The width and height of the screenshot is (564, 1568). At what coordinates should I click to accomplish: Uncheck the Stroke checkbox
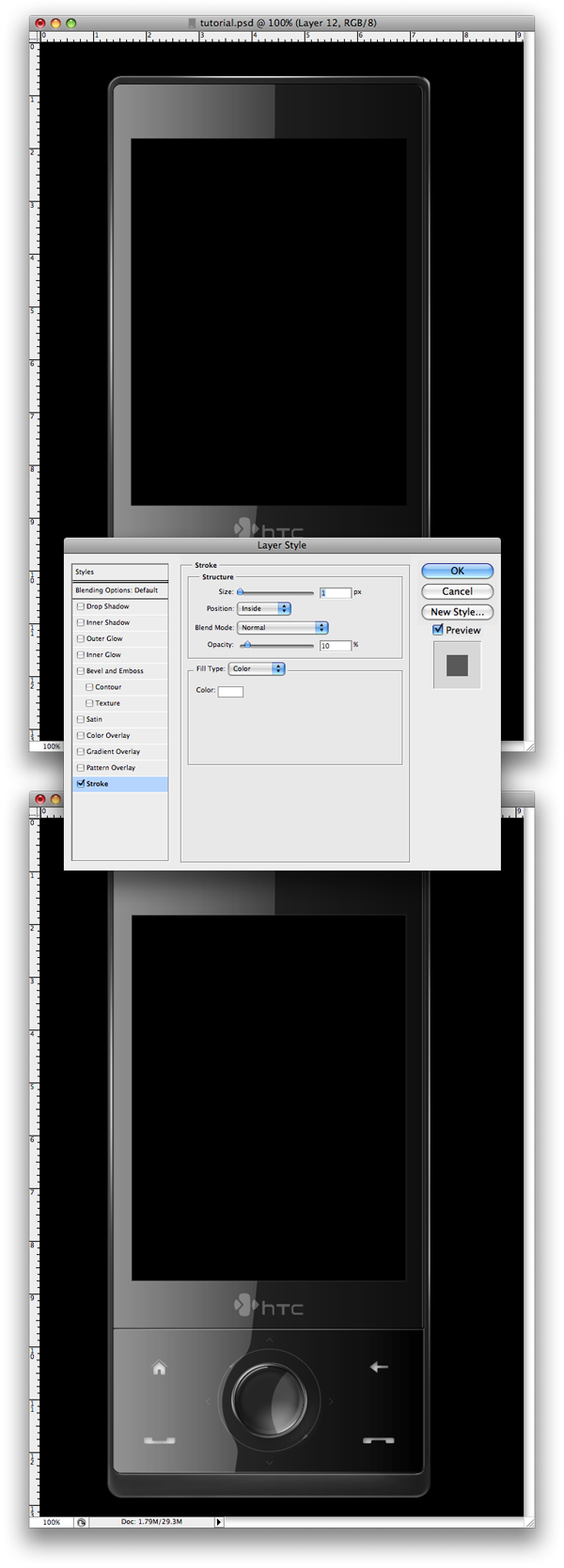pyautogui.click(x=81, y=783)
